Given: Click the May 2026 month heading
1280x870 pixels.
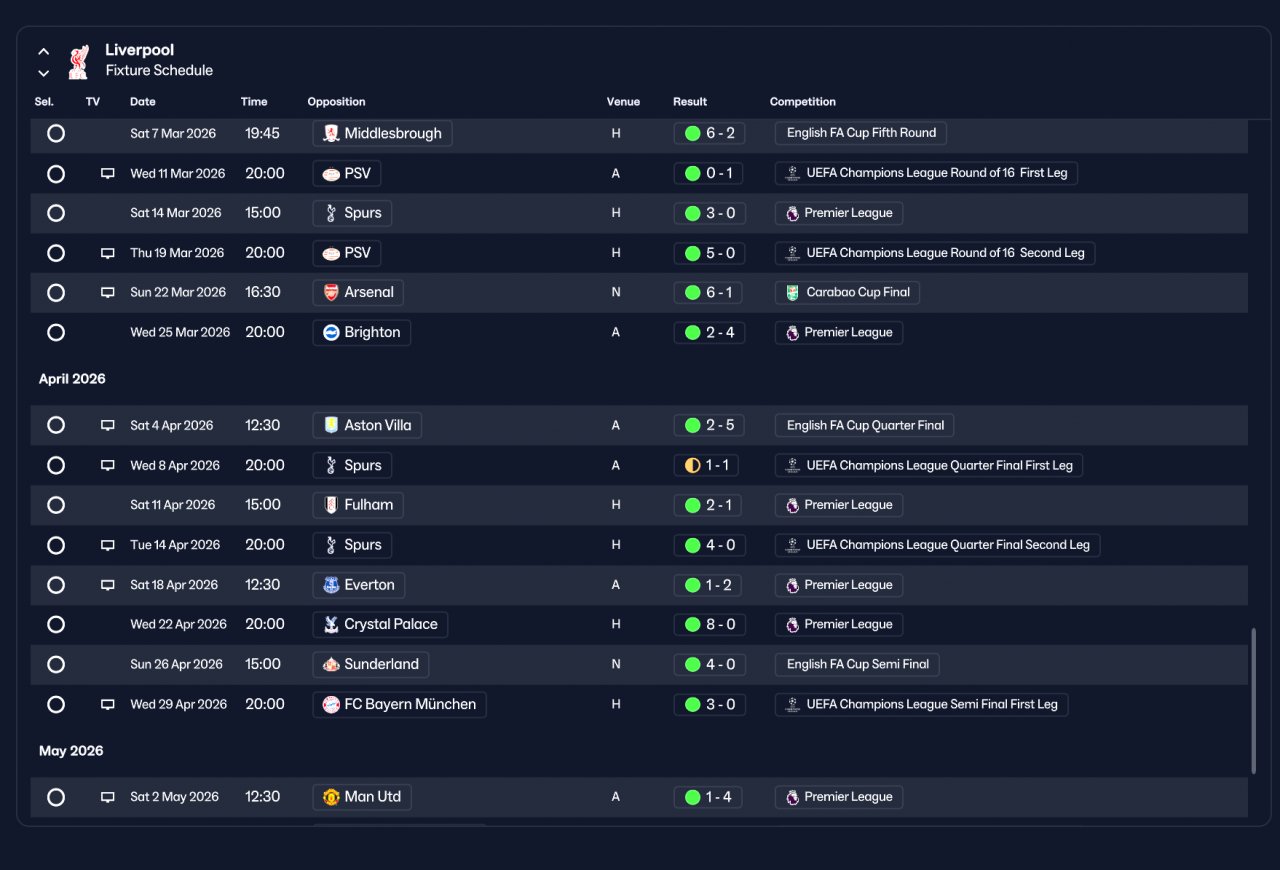Looking at the screenshot, I should coord(71,751).
